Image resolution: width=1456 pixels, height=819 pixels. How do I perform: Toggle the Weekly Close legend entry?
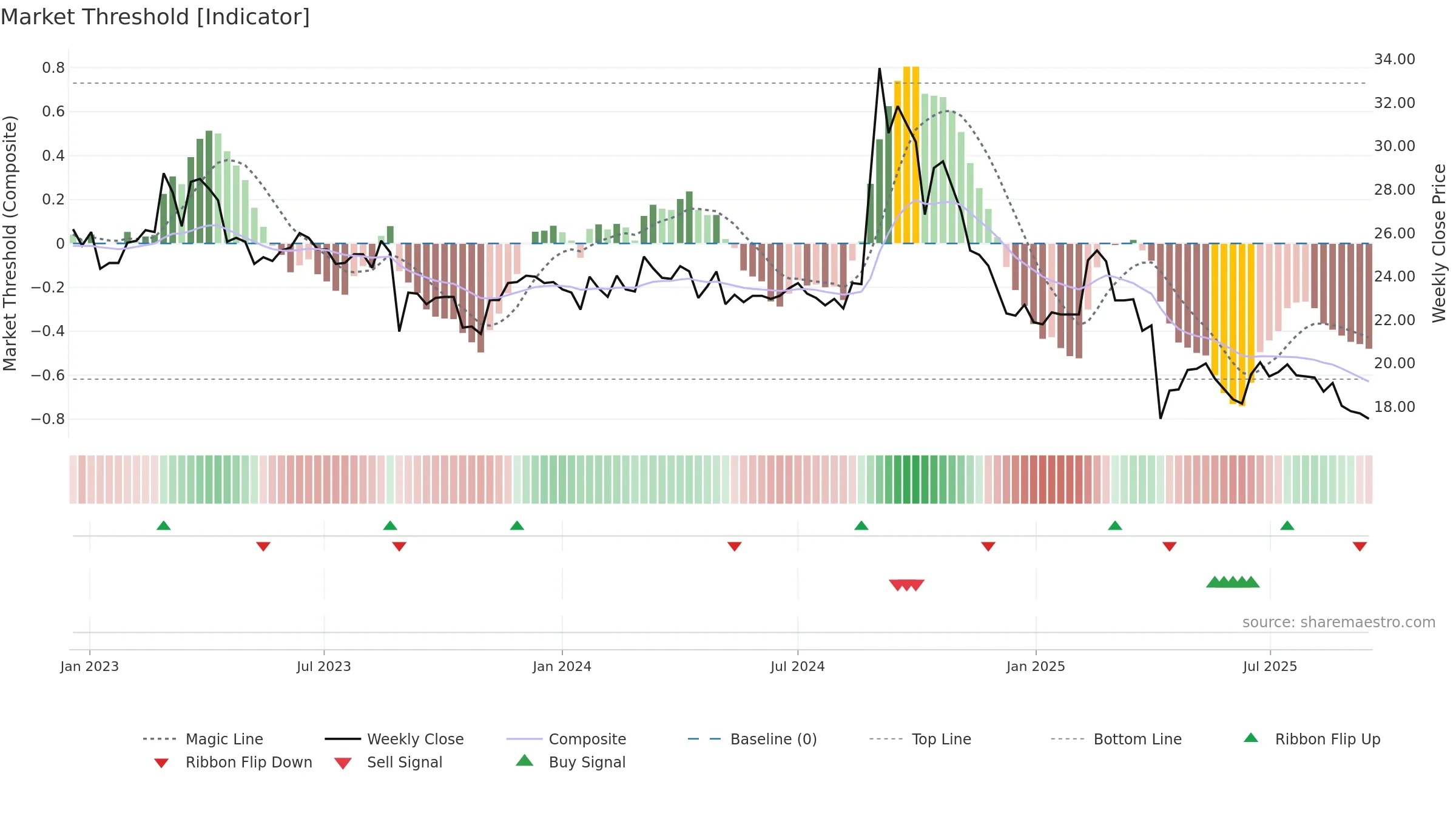click(x=394, y=739)
